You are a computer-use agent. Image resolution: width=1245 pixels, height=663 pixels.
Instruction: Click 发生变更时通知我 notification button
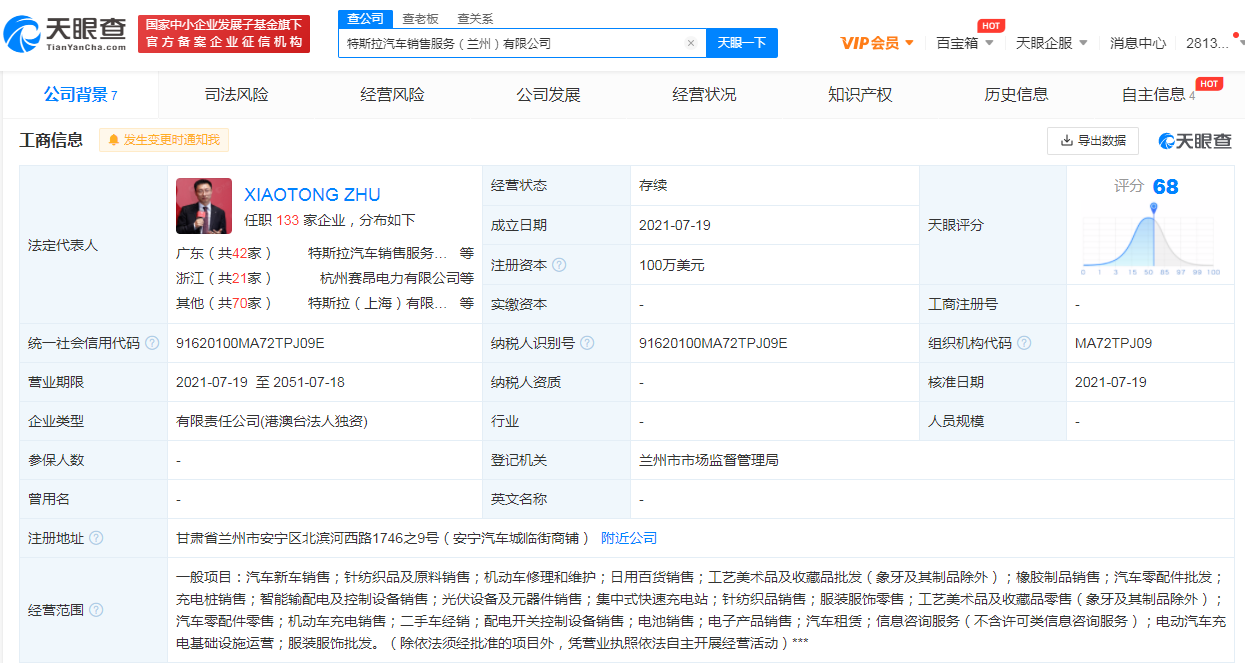click(164, 140)
